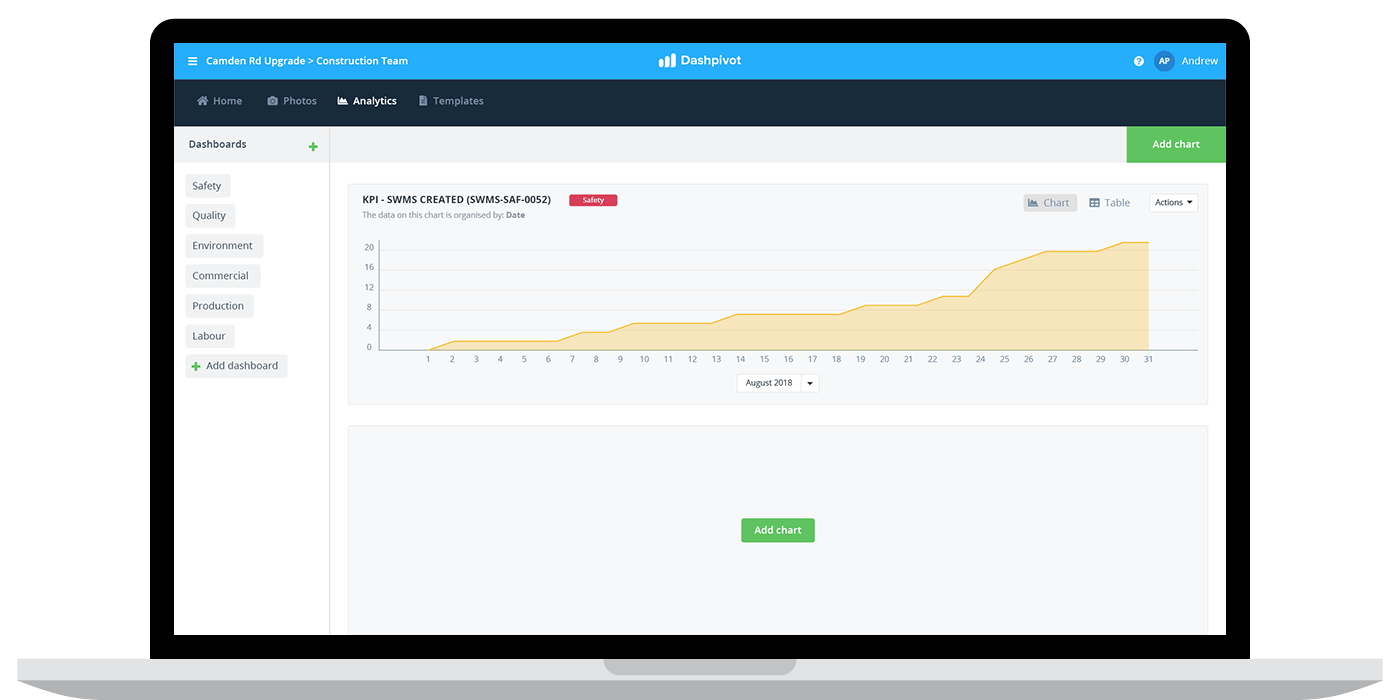Click the top-right Add chart button

tap(1176, 145)
